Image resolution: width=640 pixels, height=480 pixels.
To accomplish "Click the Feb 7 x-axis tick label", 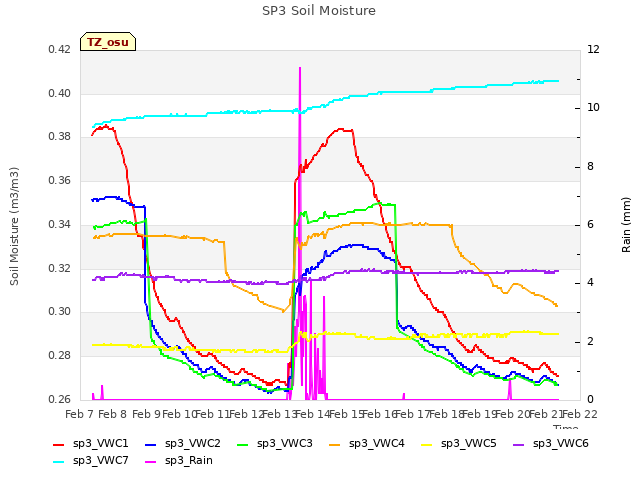I will pyautogui.click(x=79, y=414).
